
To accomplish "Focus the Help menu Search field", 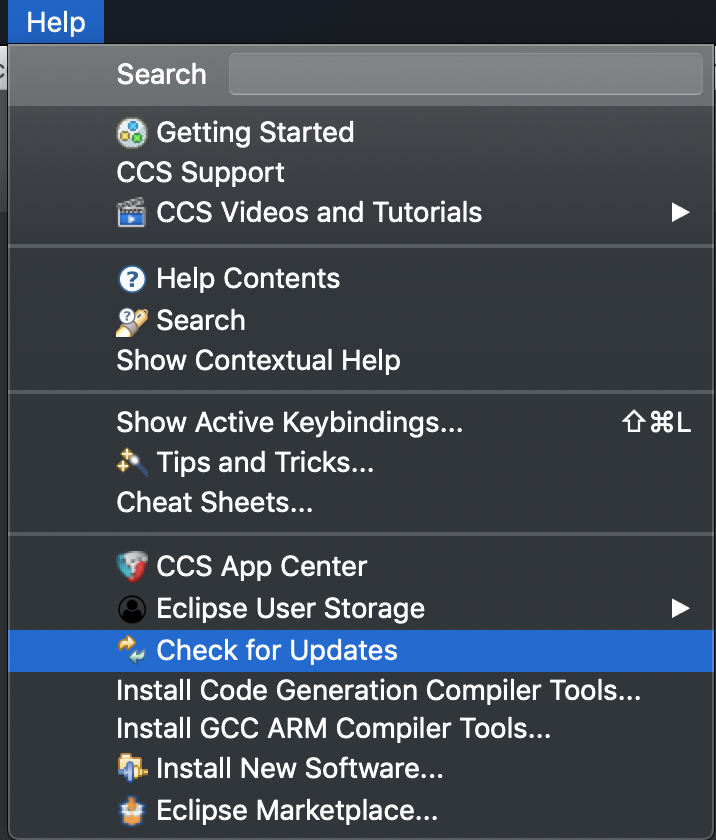I will coord(465,74).
